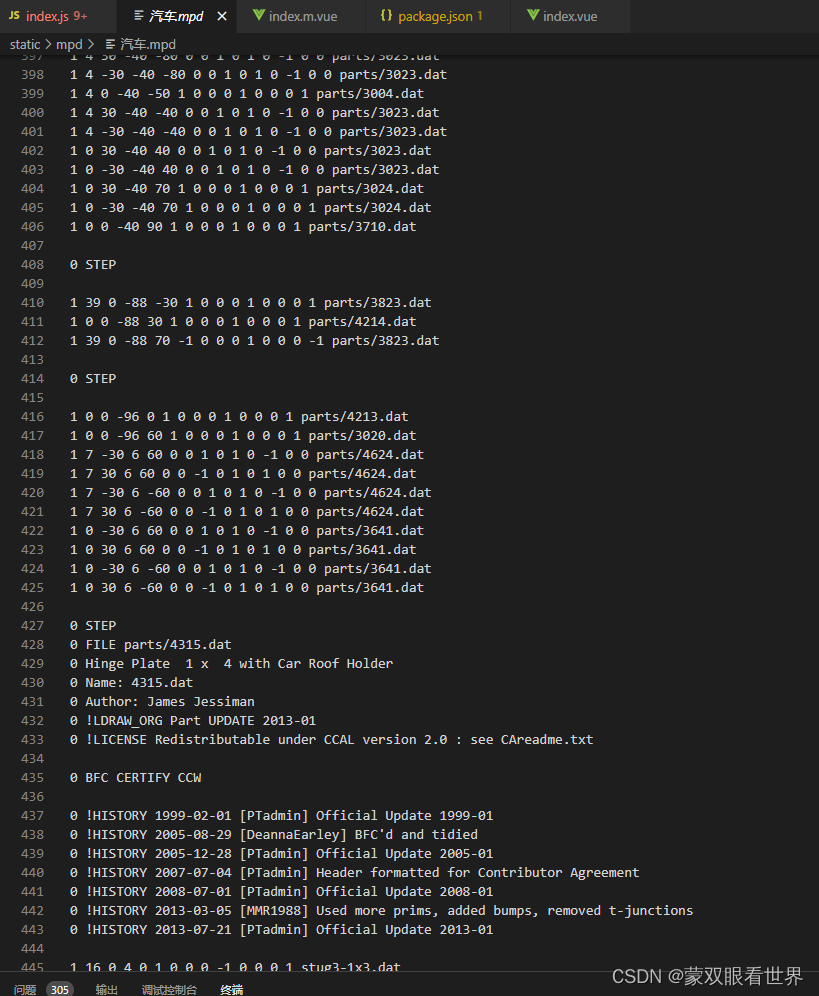This screenshot has height=996, width=819.
Task: Click line number 435 in the editor gutter
Action: tap(32, 777)
